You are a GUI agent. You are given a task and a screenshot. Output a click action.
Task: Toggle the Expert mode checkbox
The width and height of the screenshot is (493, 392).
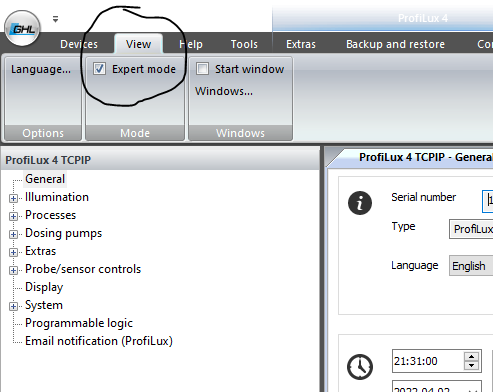[x=99, y=69]
